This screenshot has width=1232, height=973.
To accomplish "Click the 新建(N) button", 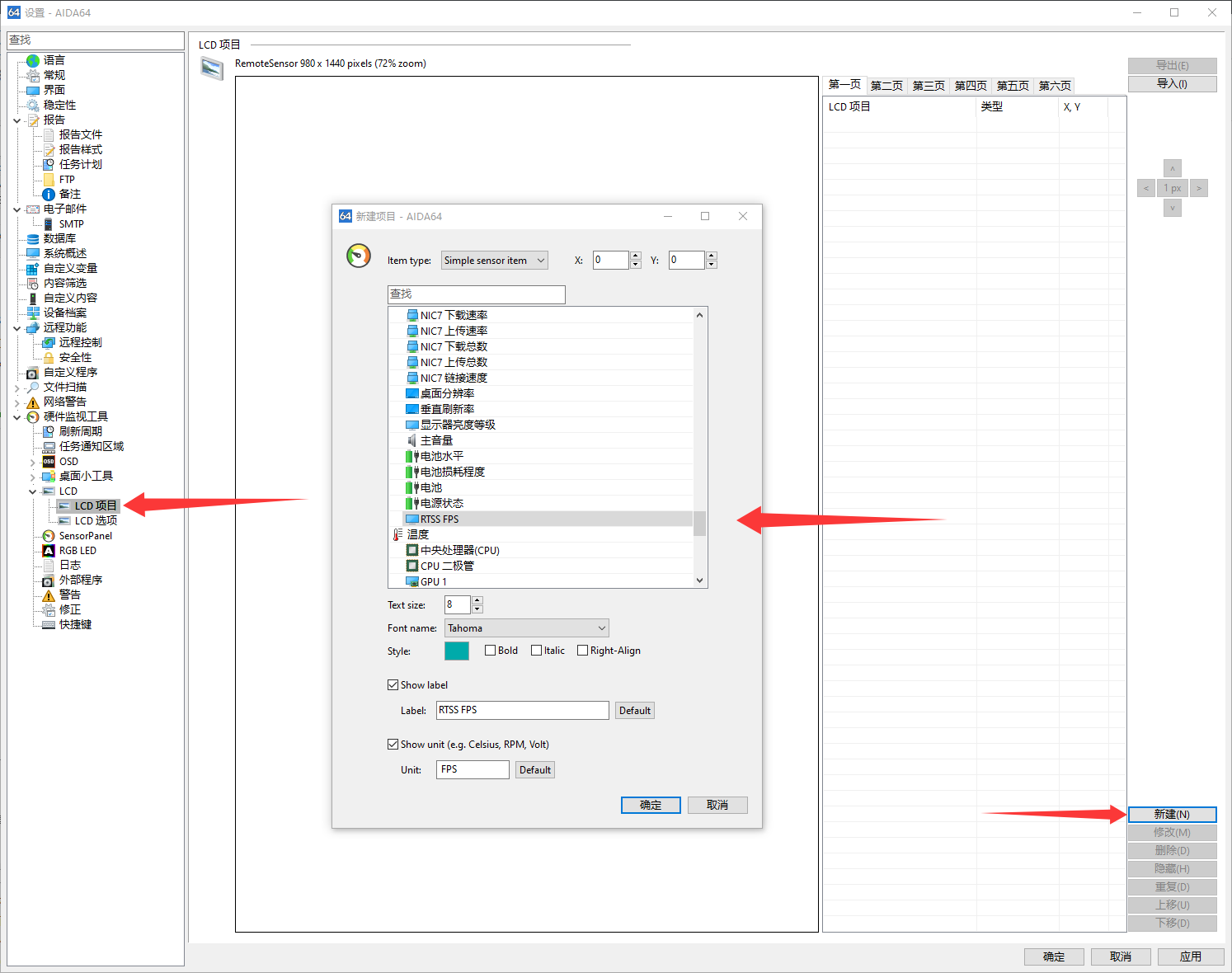I will pos(1172,815).
